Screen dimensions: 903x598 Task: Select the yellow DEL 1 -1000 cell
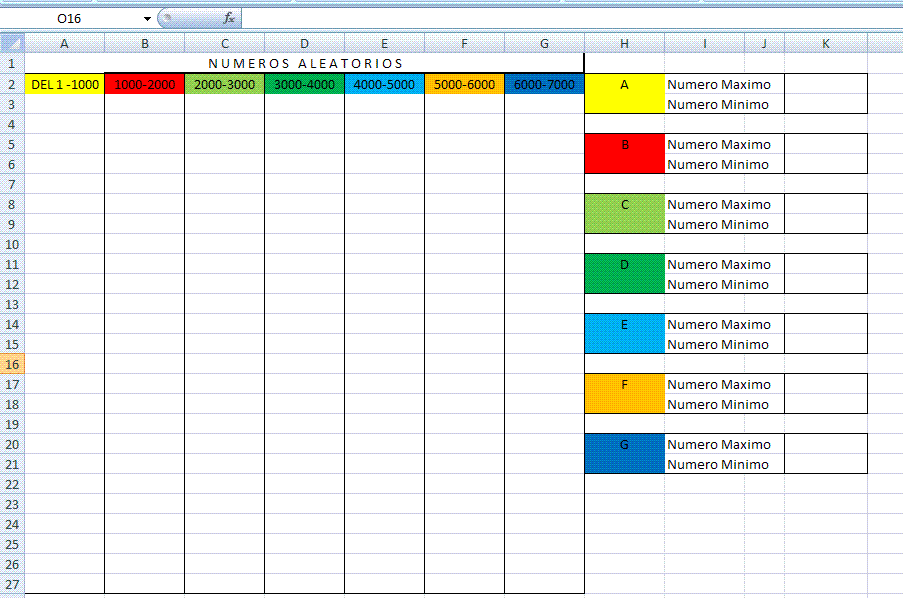click(65, 84)
